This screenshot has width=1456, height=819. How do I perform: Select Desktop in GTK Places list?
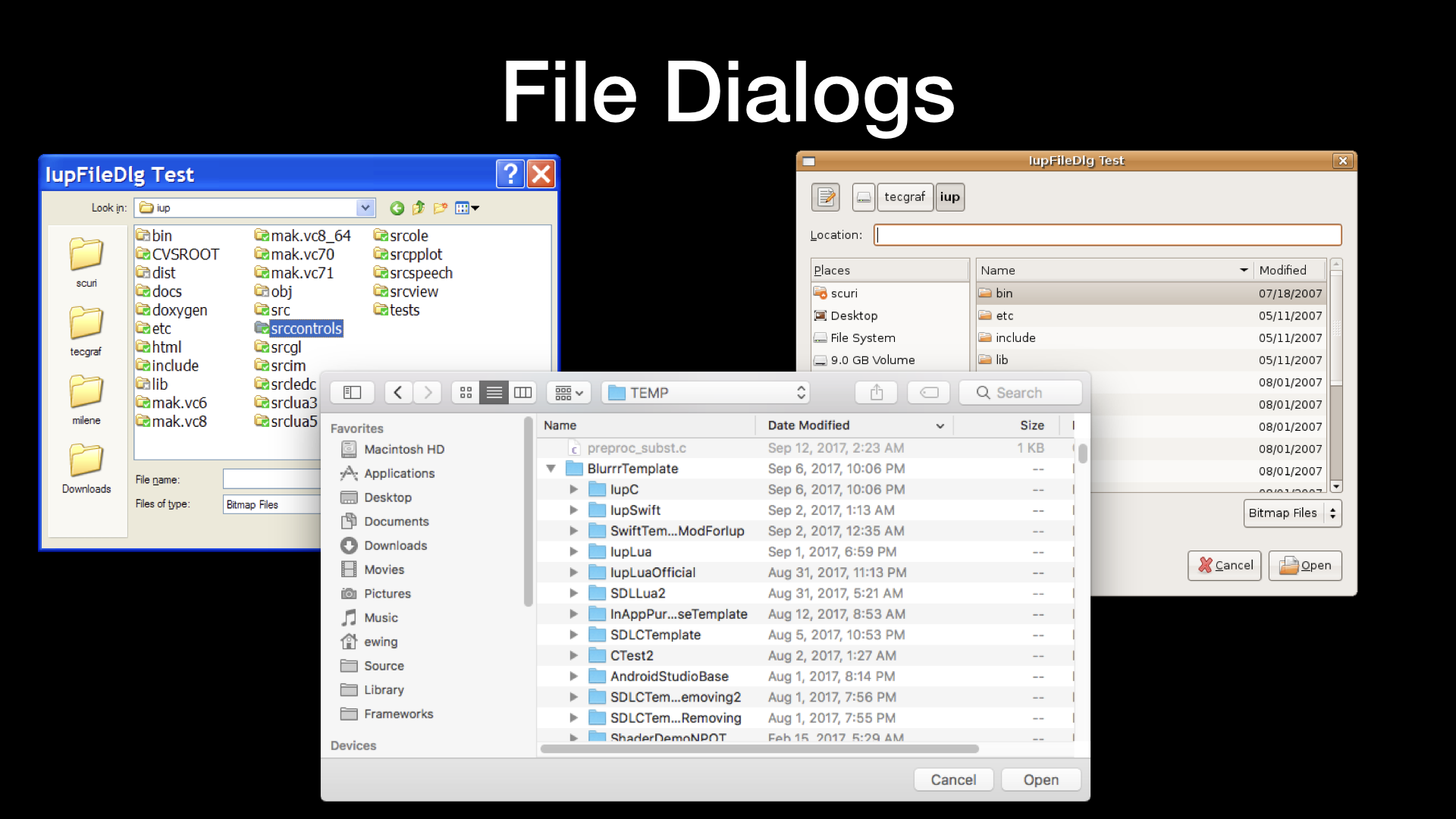[x=853, y=315]
